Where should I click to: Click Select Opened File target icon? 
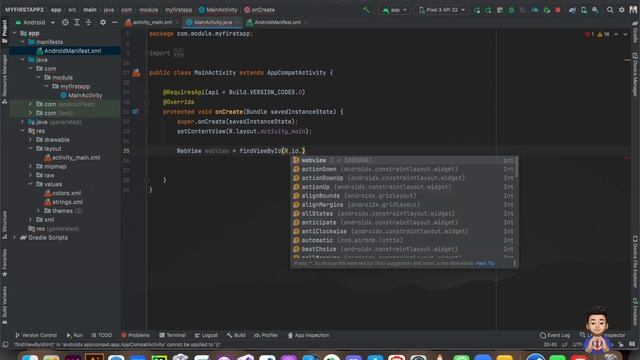[65, 22]
